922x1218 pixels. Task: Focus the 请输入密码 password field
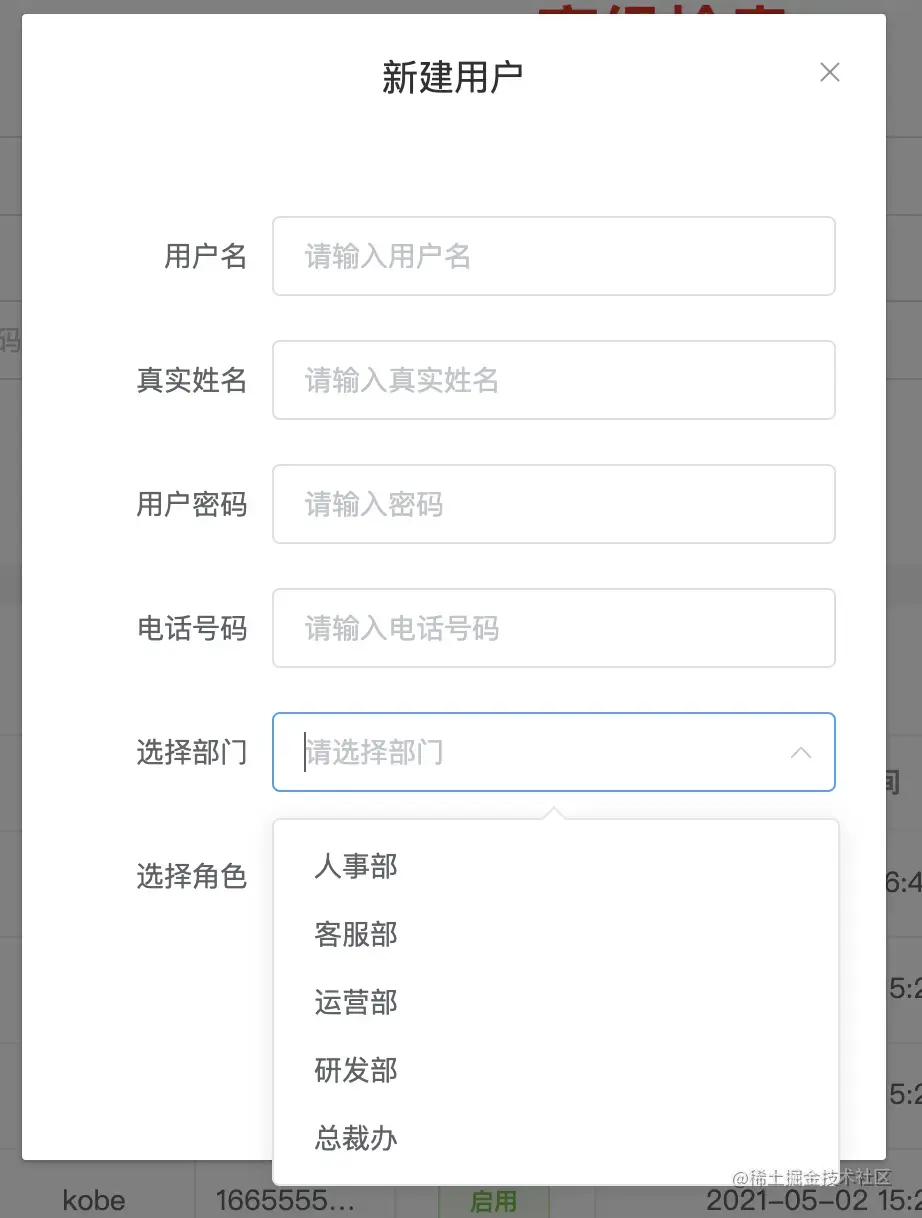click(554, 504)
